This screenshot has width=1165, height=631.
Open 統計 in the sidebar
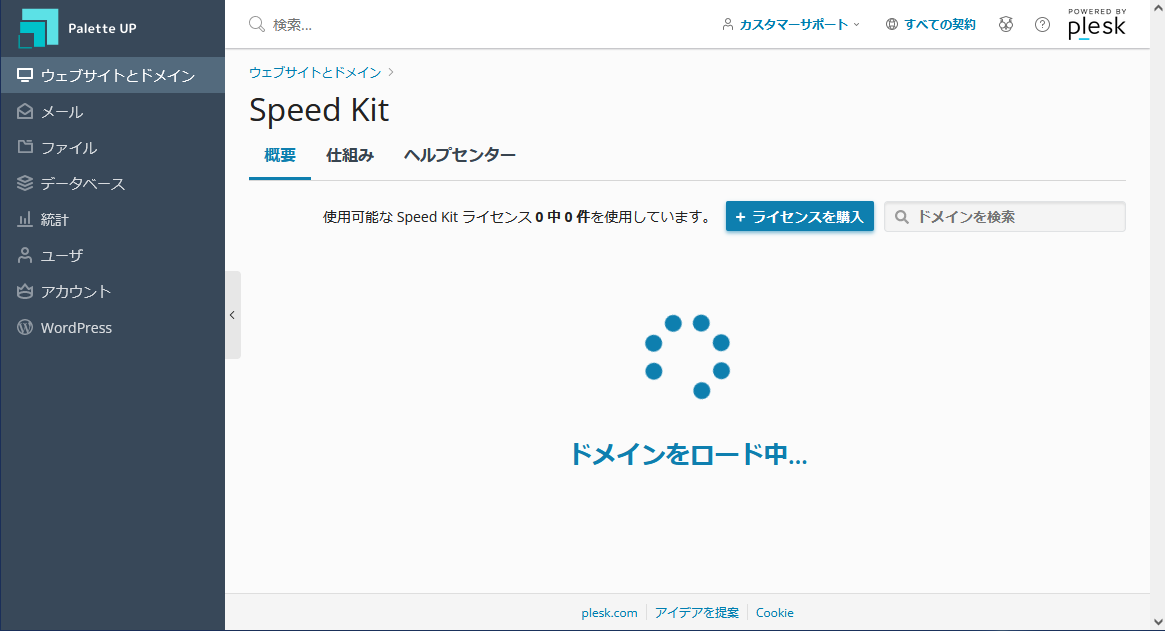pyautogui.click(x=113, y=219)
